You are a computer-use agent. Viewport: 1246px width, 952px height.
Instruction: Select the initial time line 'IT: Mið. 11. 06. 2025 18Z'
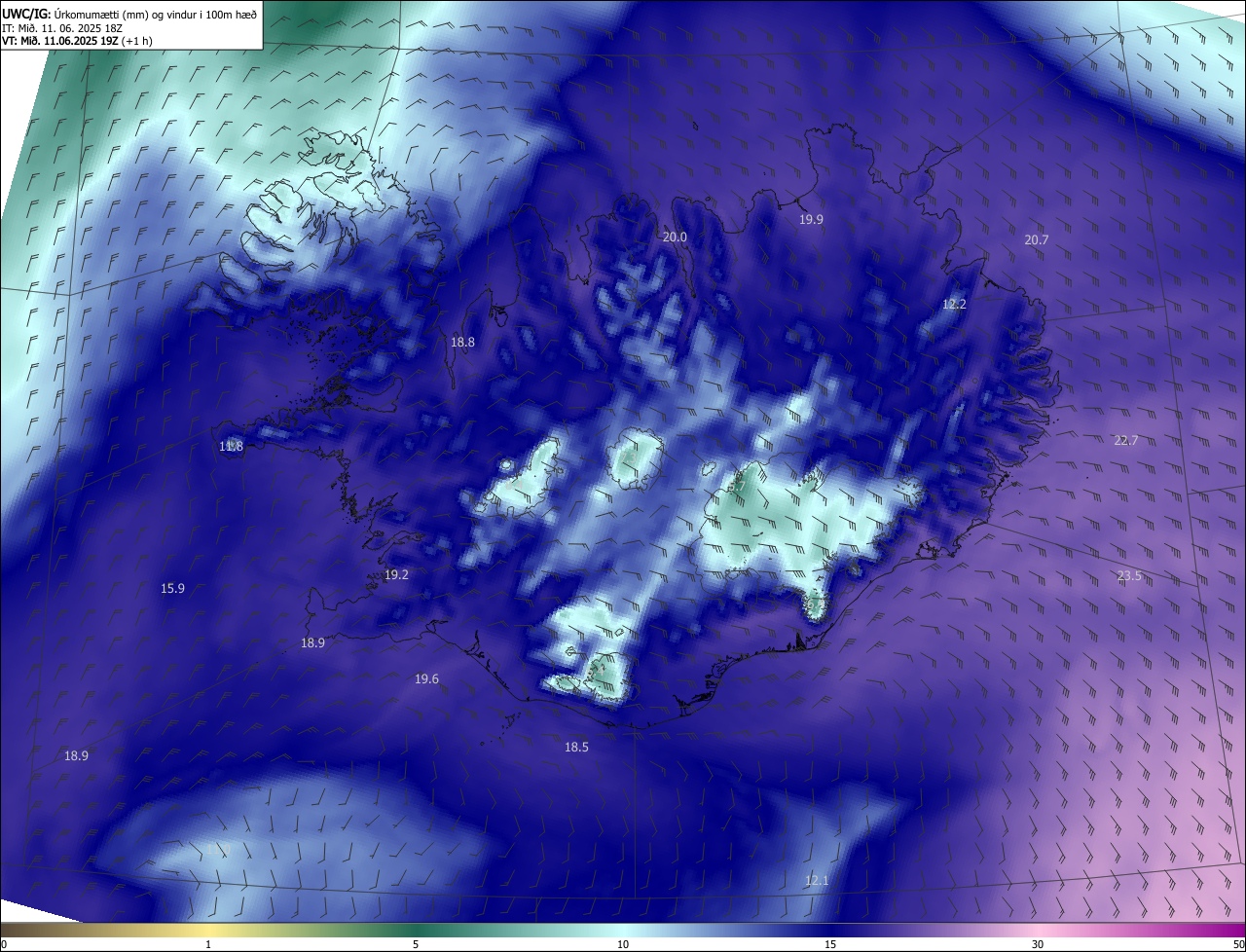[62, 28]
